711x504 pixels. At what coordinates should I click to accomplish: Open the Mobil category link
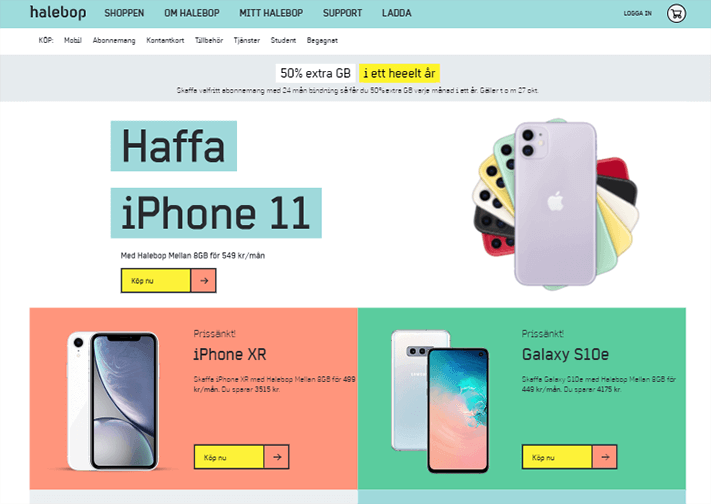(x=73, y=40)
